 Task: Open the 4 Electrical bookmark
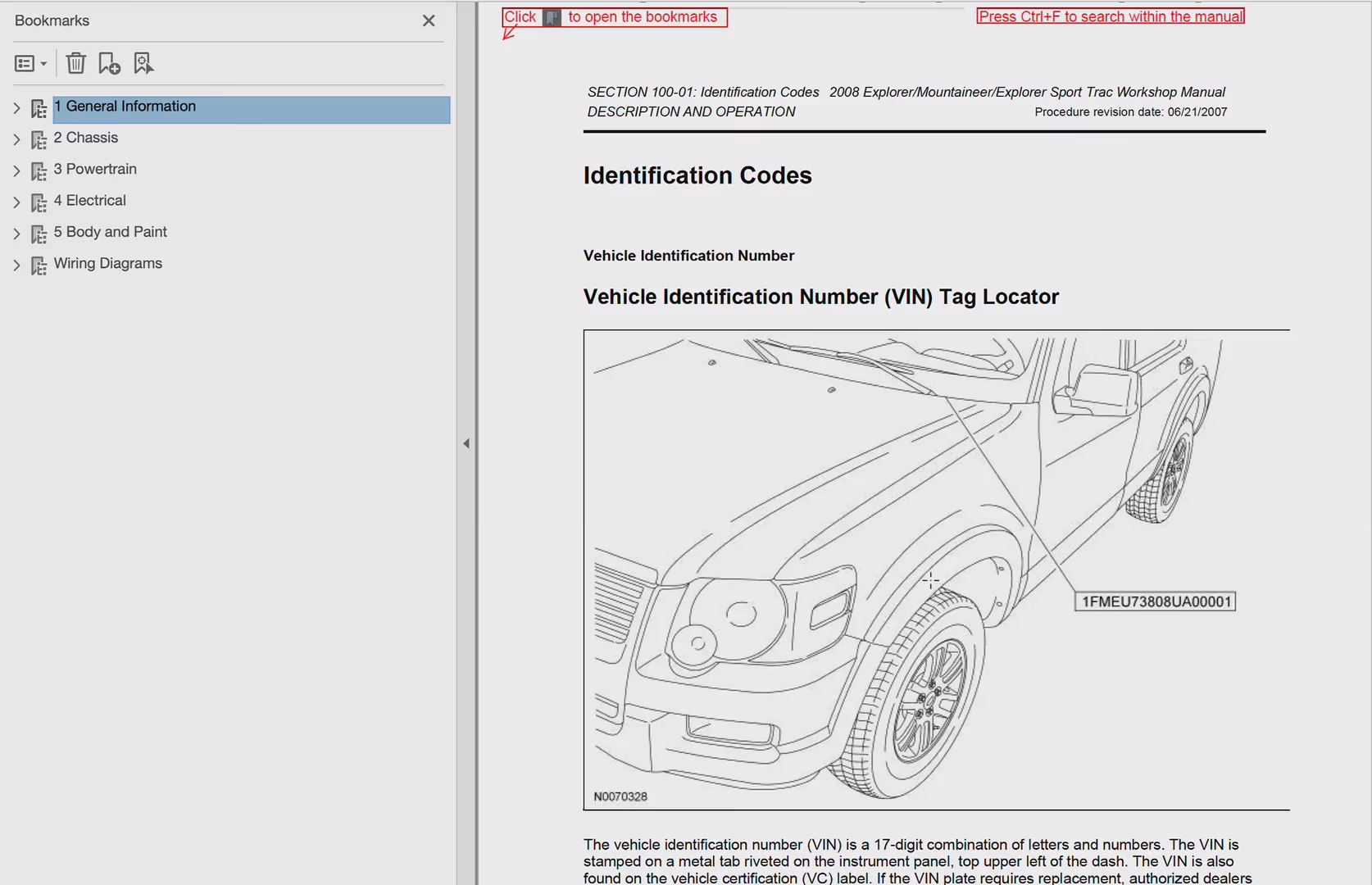(x=90, y=200)
